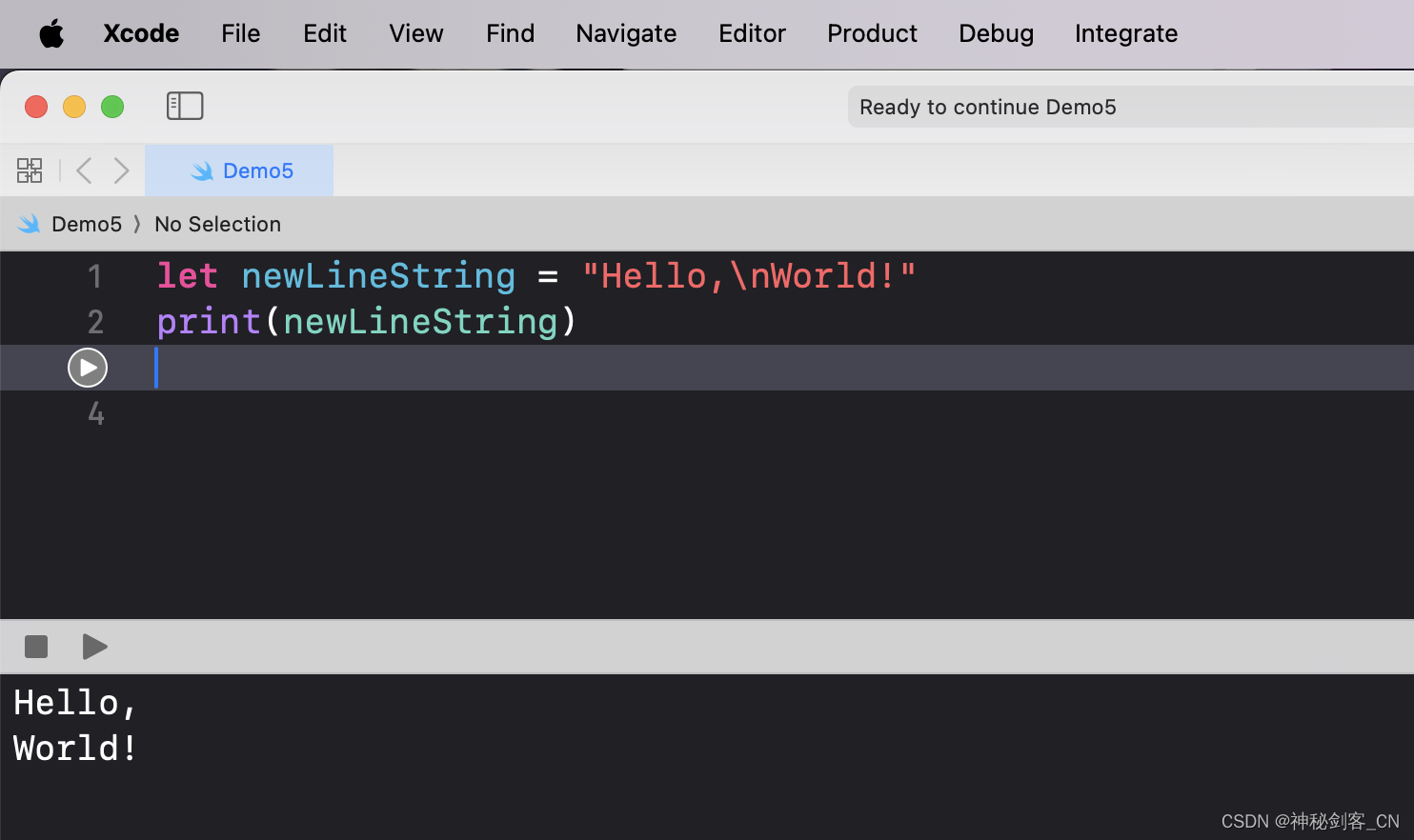Open the Xcode application menu
Screen dimensions: 1414x840
point(141,33)
